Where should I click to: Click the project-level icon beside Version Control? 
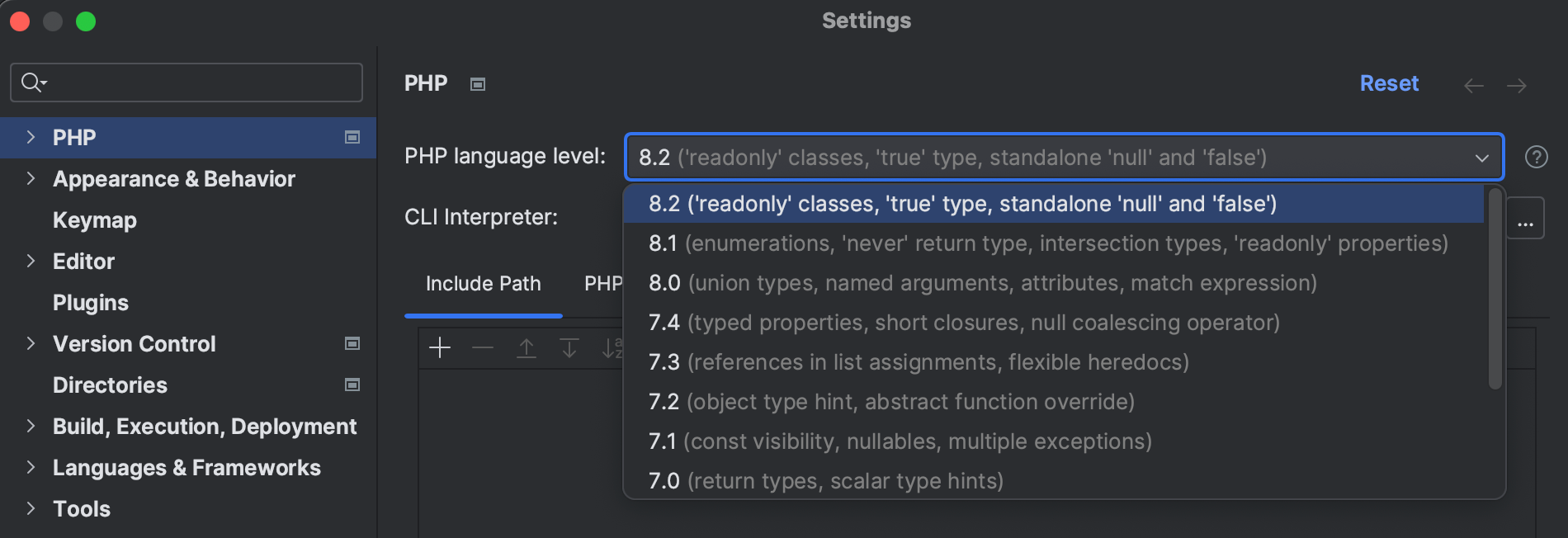[x=352, y=343]
